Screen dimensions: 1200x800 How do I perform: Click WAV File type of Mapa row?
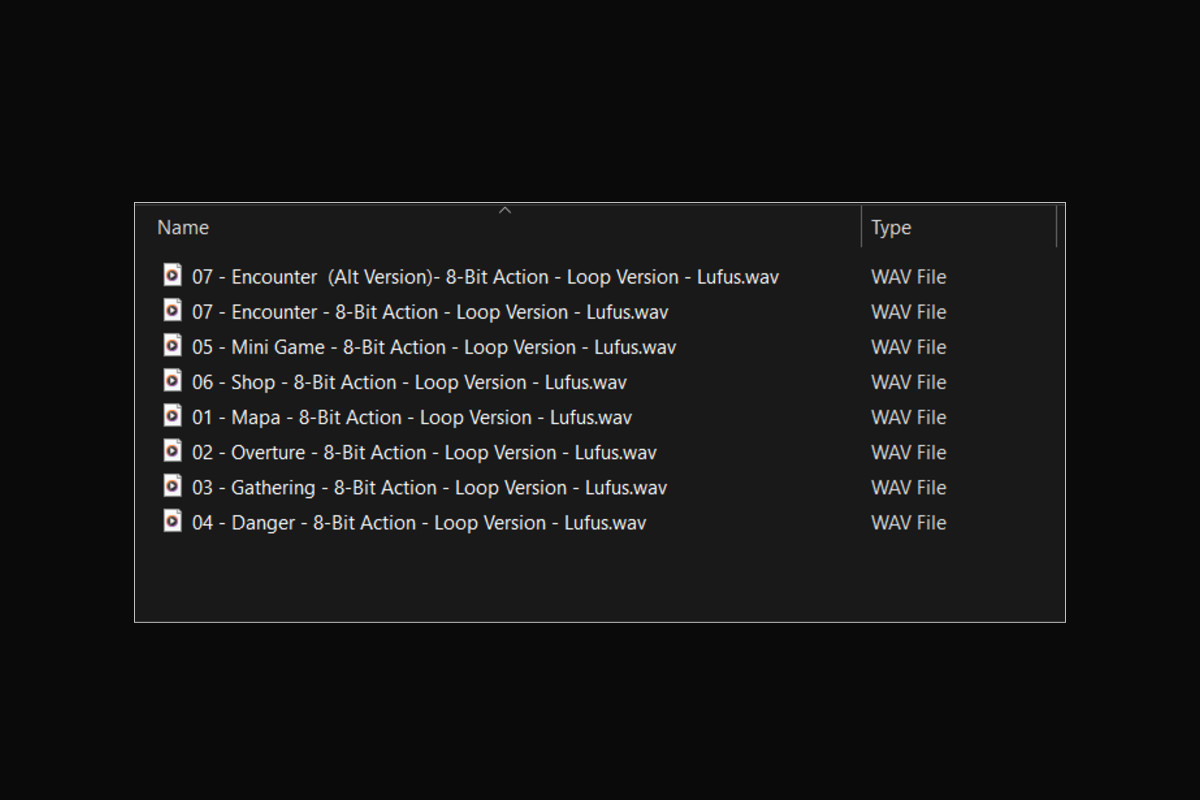coord(908,417)
